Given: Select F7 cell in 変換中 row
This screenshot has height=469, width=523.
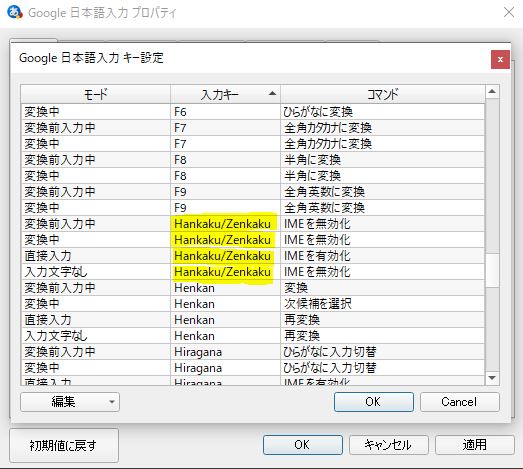Looking at the screenshot, I should [x=225, y=144].
